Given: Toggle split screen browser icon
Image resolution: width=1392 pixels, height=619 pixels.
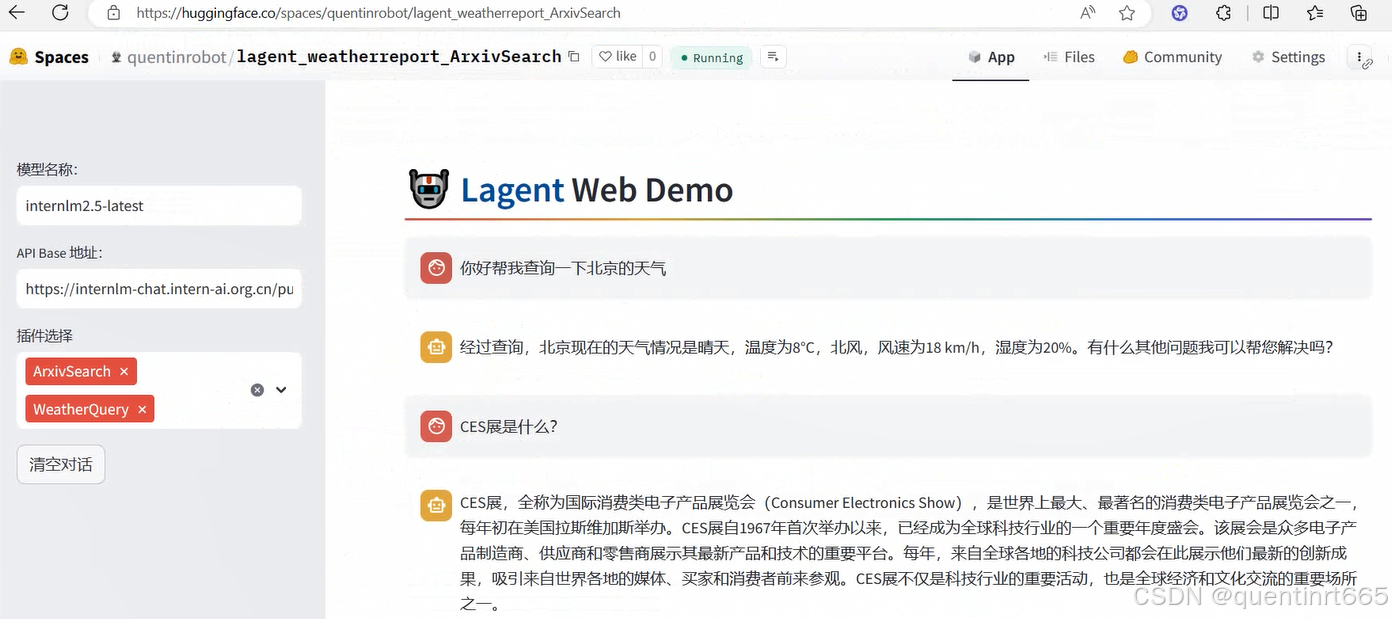Looking at the screenshot, I should click(x=1271, y=13).
